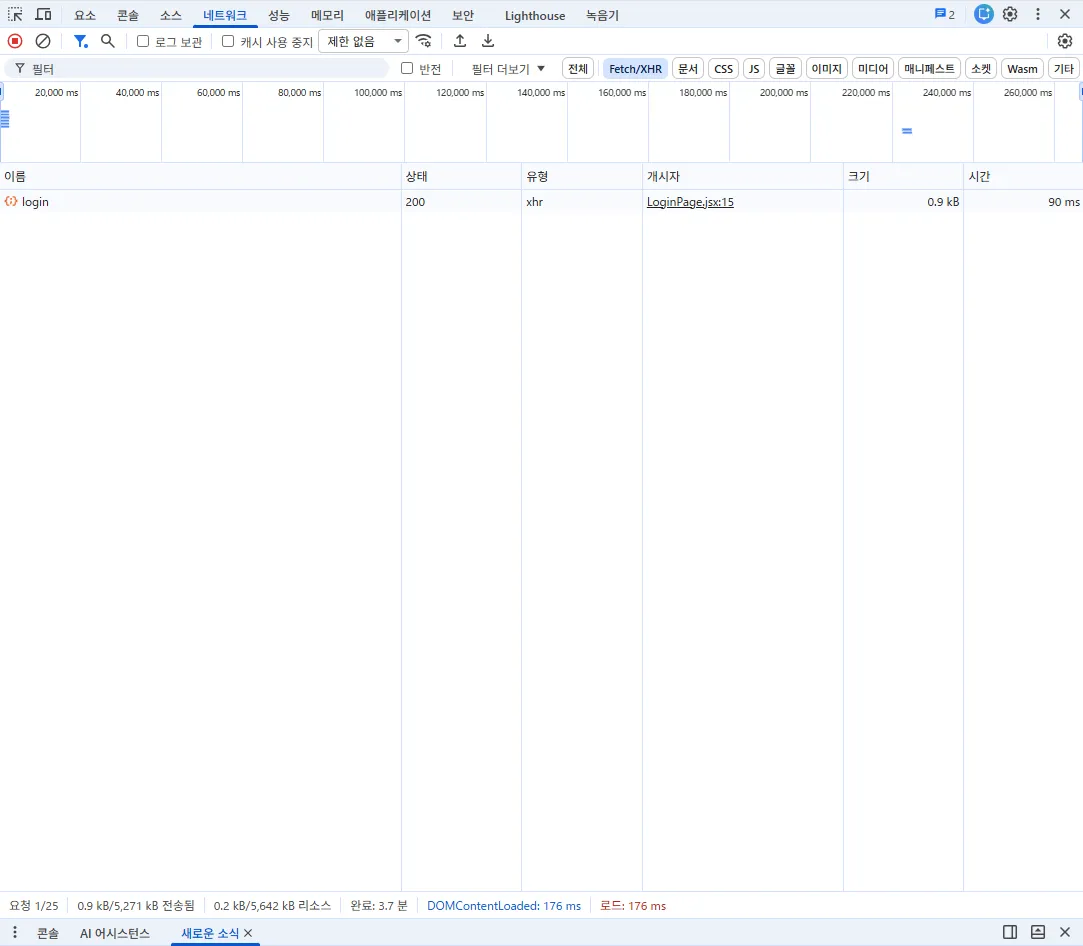Screen dimensions: 1083x946
Task: Open the AI 어시스턴스 drawer tab
Action: (x=115, y=933)
